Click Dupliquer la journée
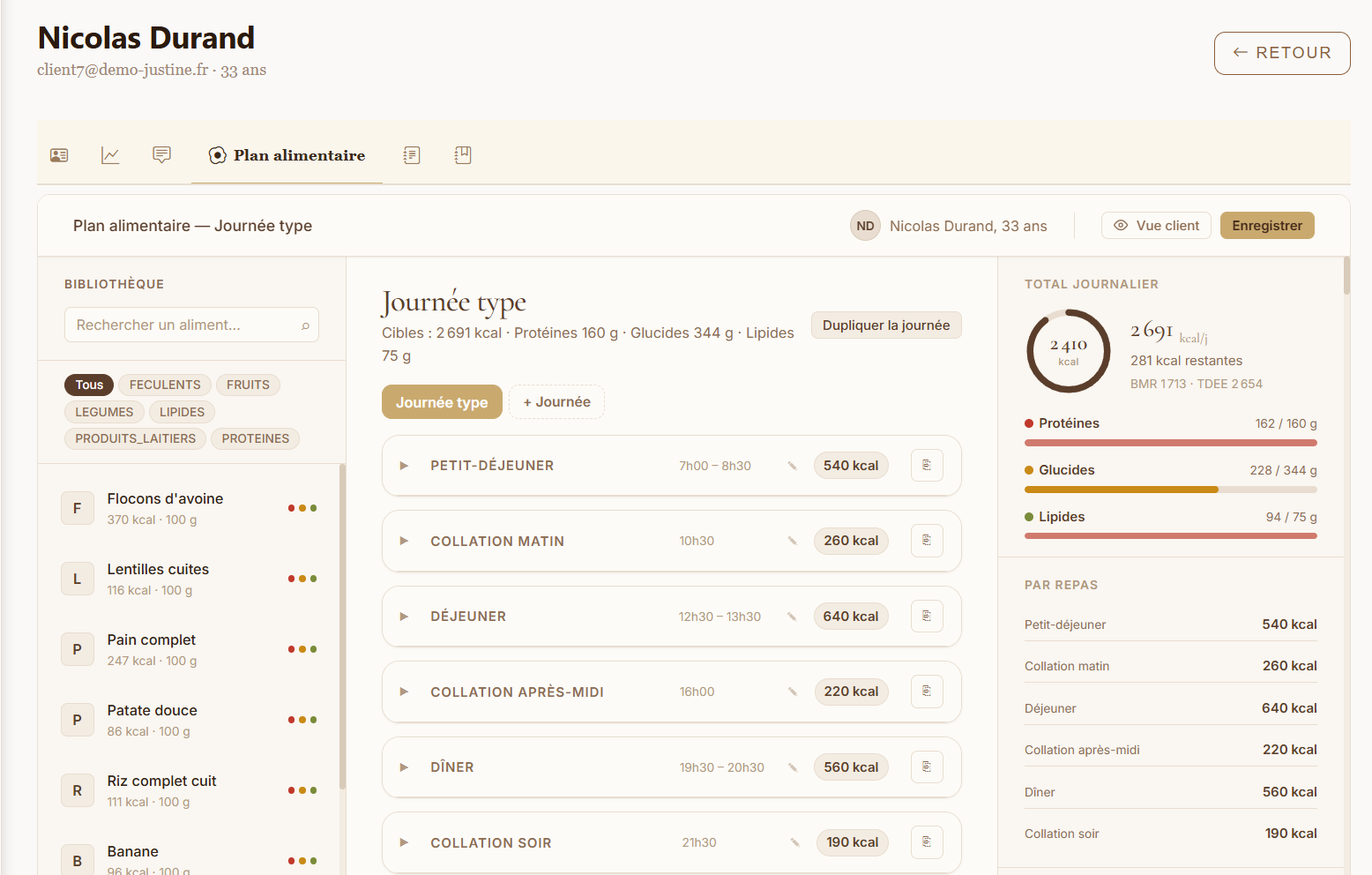1372x875 pixels. point(886,325)
